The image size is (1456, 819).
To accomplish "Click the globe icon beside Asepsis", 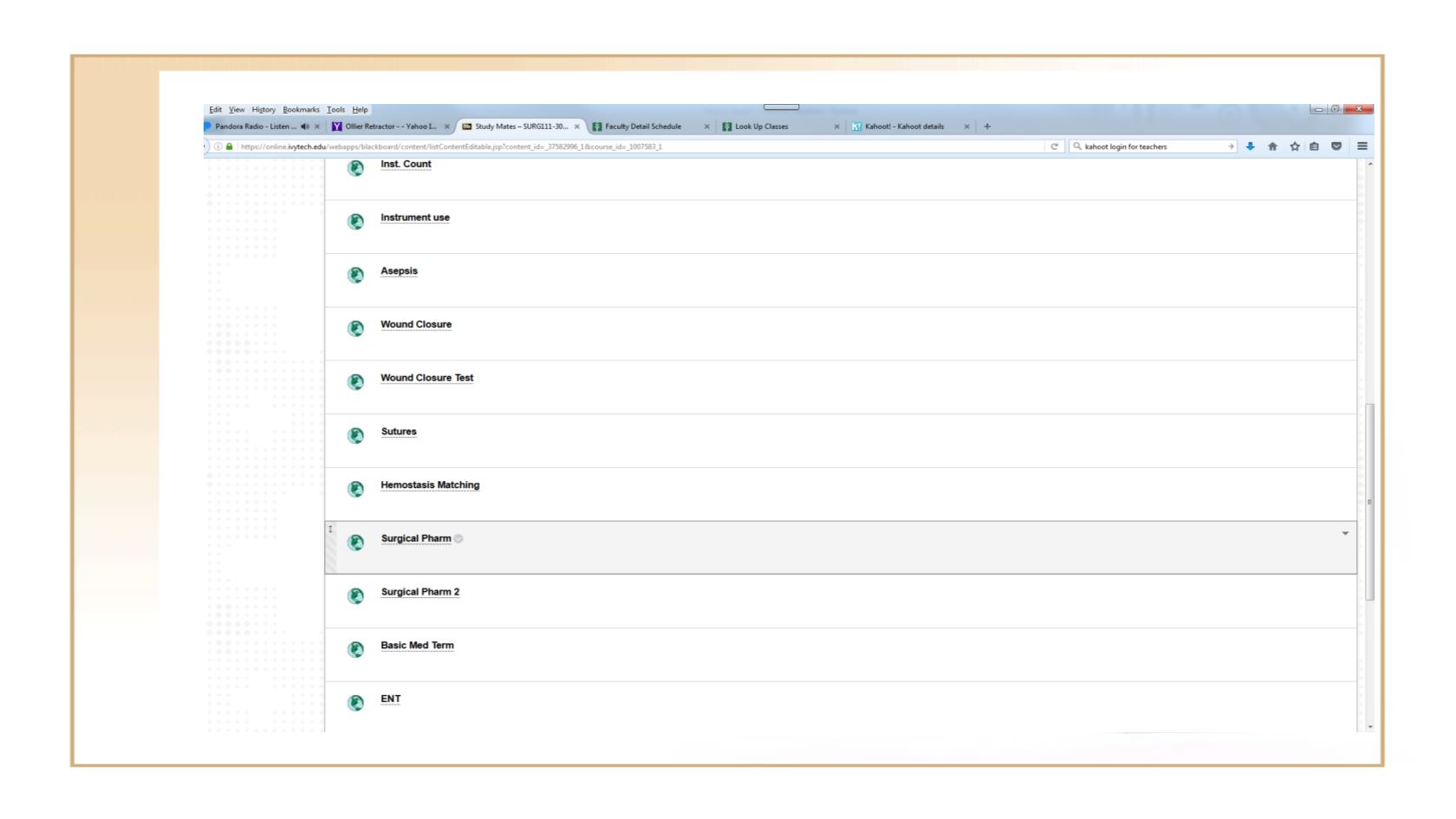I will click(x=355, y=275).
